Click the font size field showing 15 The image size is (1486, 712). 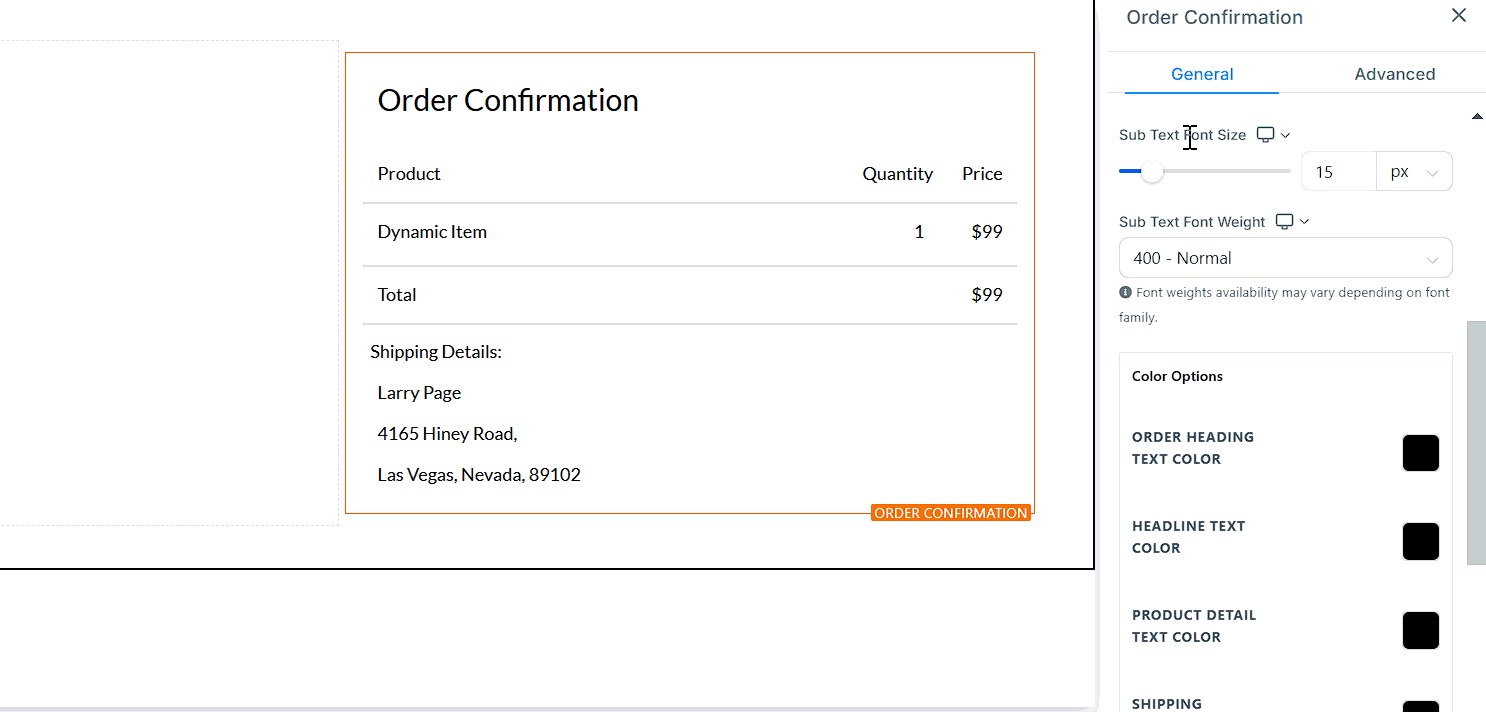click(1338, 172)
